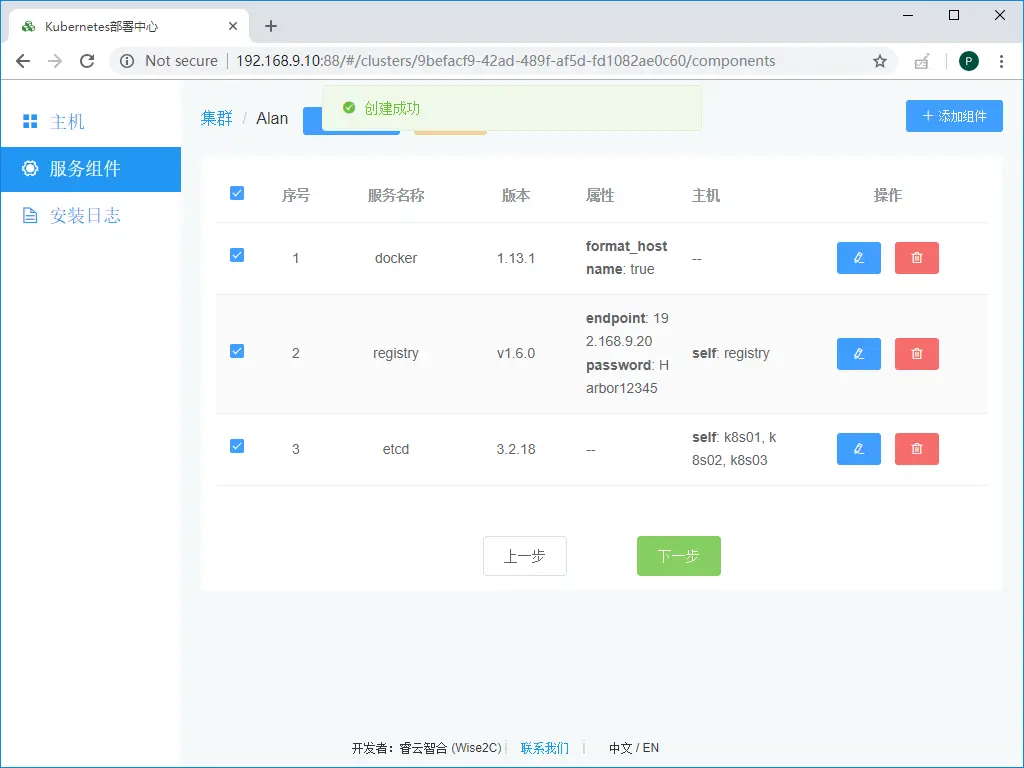The image size is (1024, 768).
Task: Click the 集群 breadcrumb link
Action: tap(217, 118)
